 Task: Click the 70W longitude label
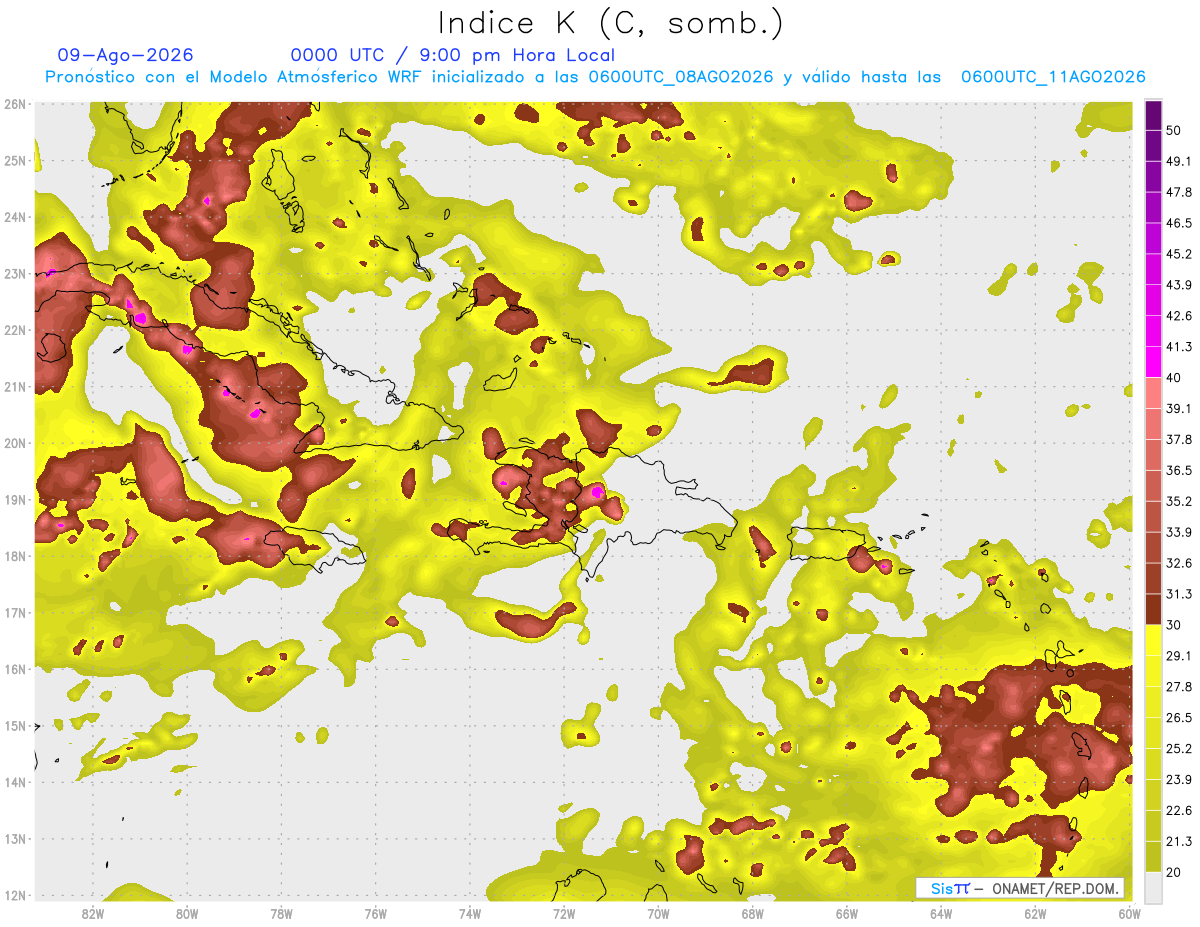point(658,914)
